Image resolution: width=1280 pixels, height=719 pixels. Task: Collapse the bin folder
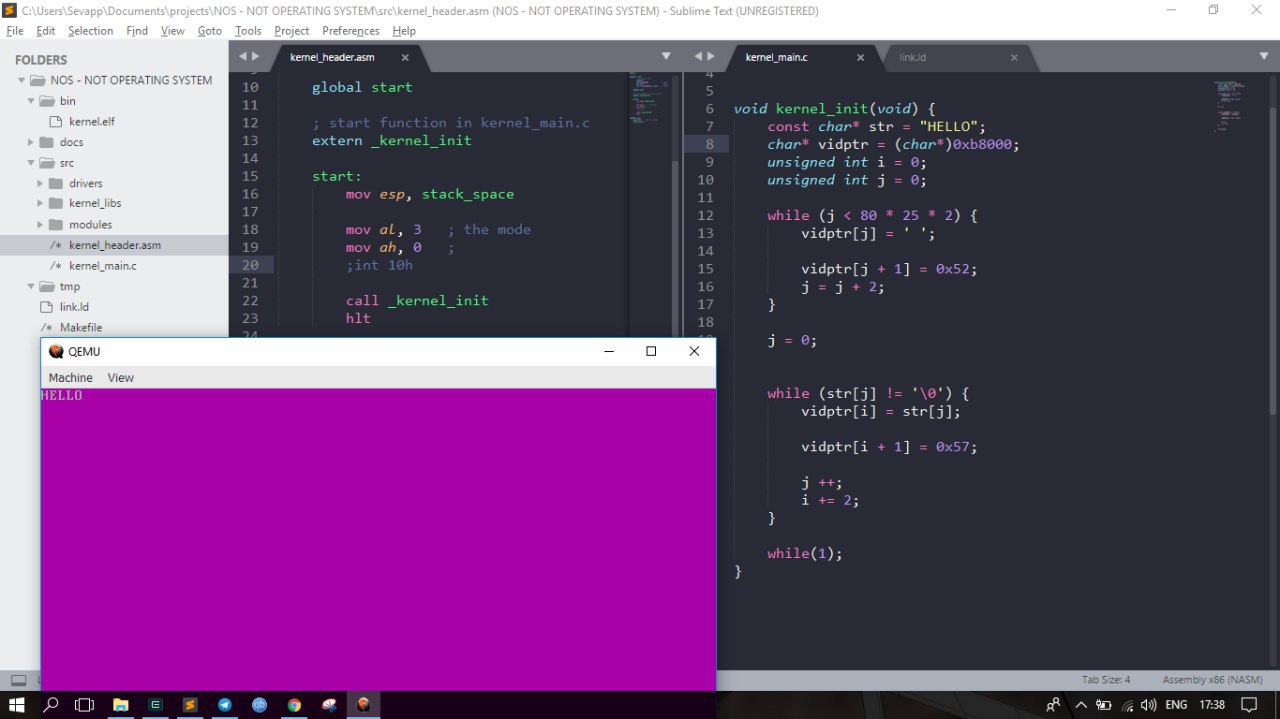point(30,101)
